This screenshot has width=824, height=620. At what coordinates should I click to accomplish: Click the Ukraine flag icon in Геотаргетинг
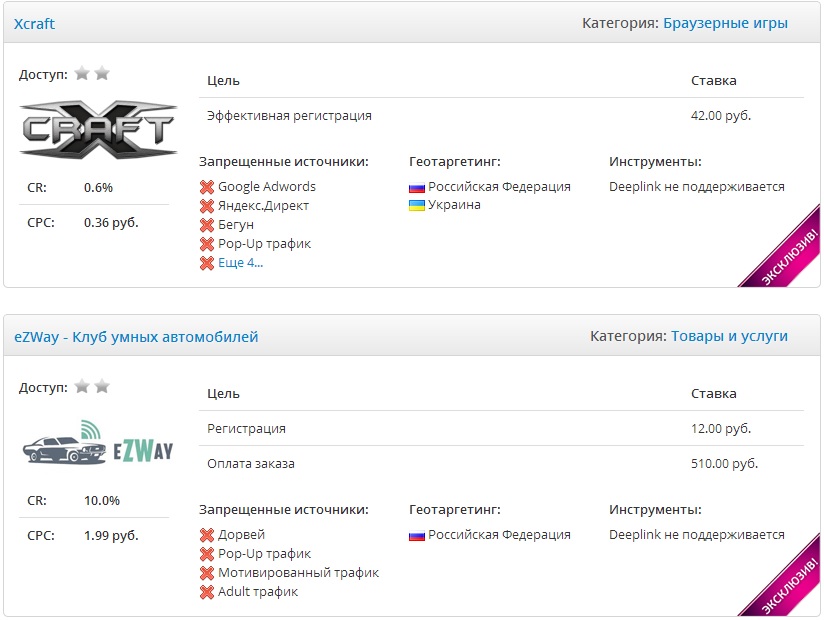[417, 205]
